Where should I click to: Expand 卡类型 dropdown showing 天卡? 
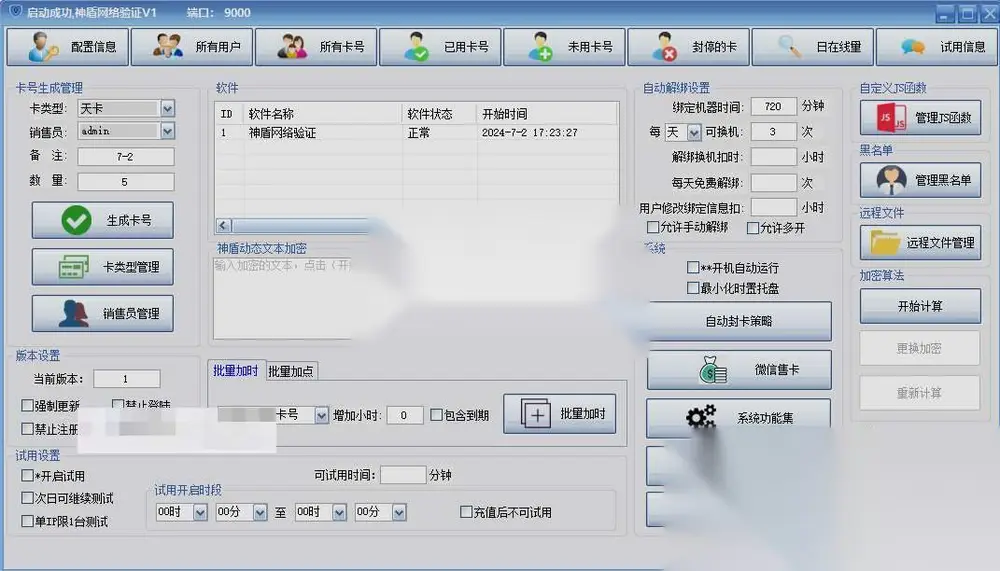click(x=167, y=108)
